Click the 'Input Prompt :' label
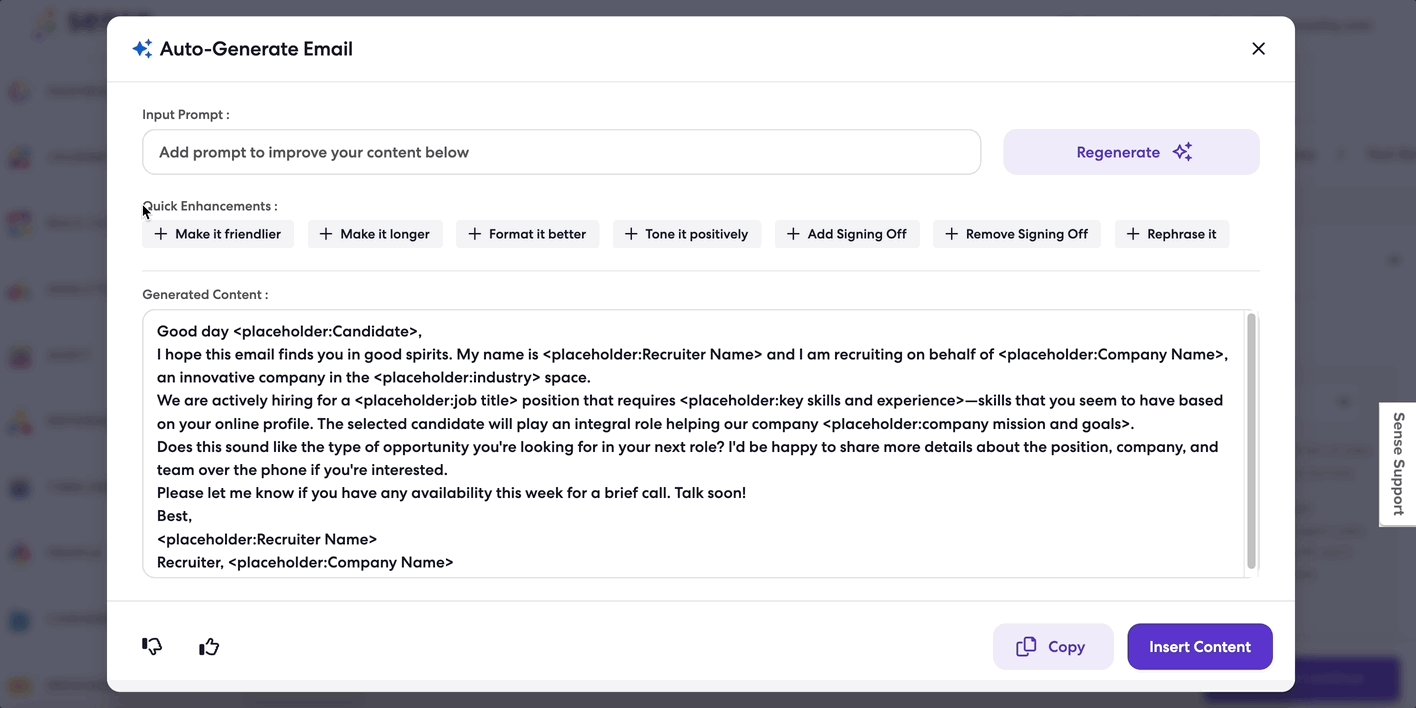 [186, 115]
